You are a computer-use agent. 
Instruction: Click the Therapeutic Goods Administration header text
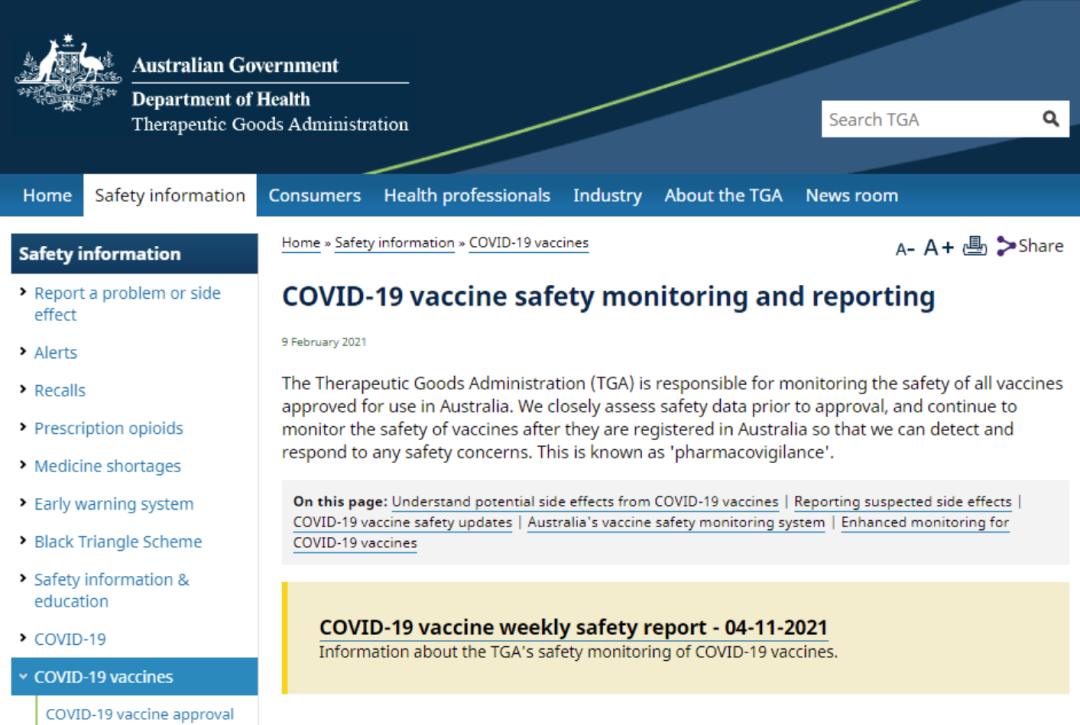270,125
